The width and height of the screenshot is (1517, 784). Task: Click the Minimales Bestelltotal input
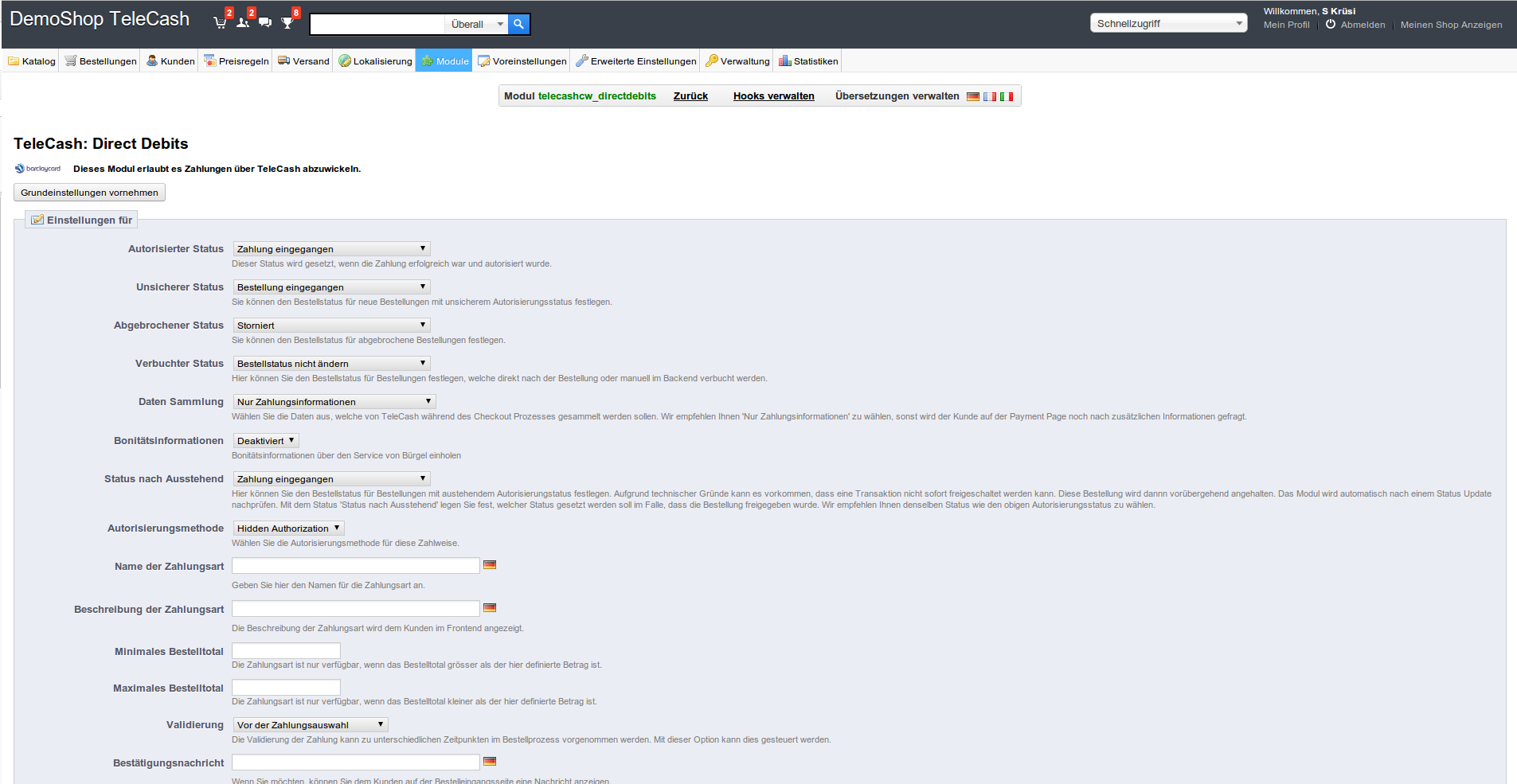(x=286, y=651)
